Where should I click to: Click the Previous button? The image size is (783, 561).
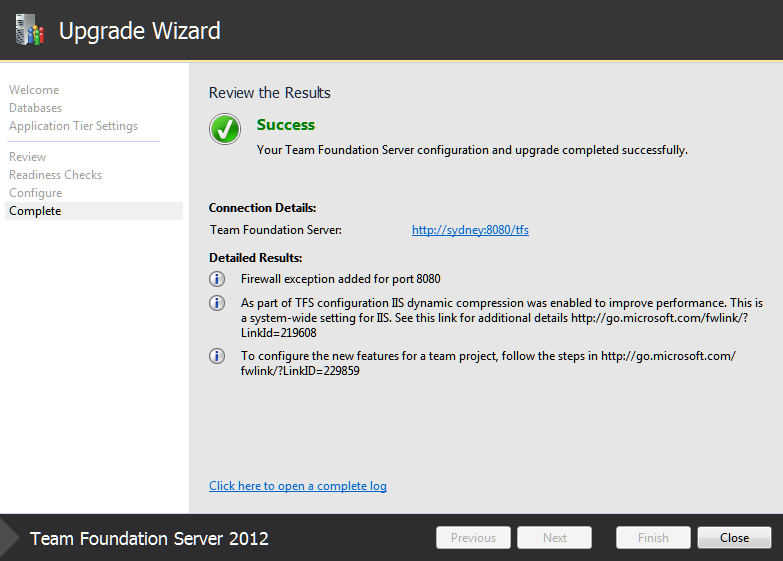point(473,538)
